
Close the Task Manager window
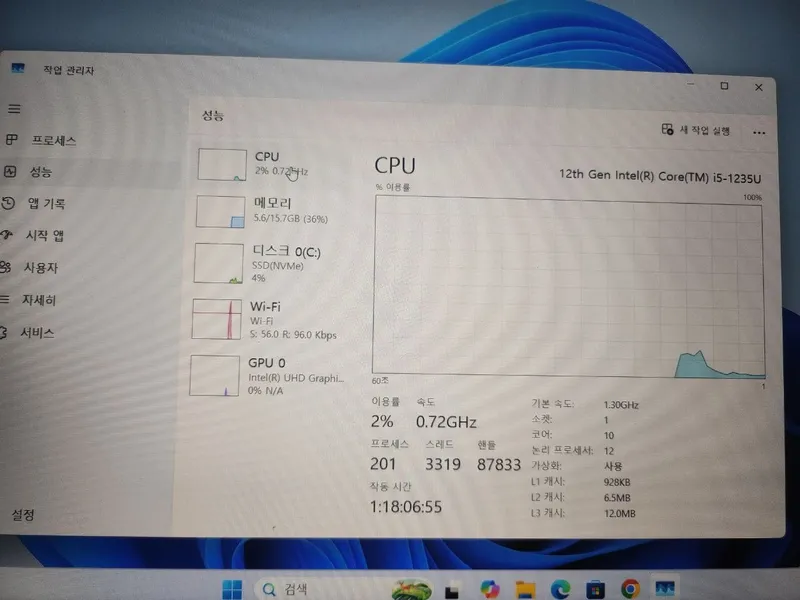click(759, 87)
